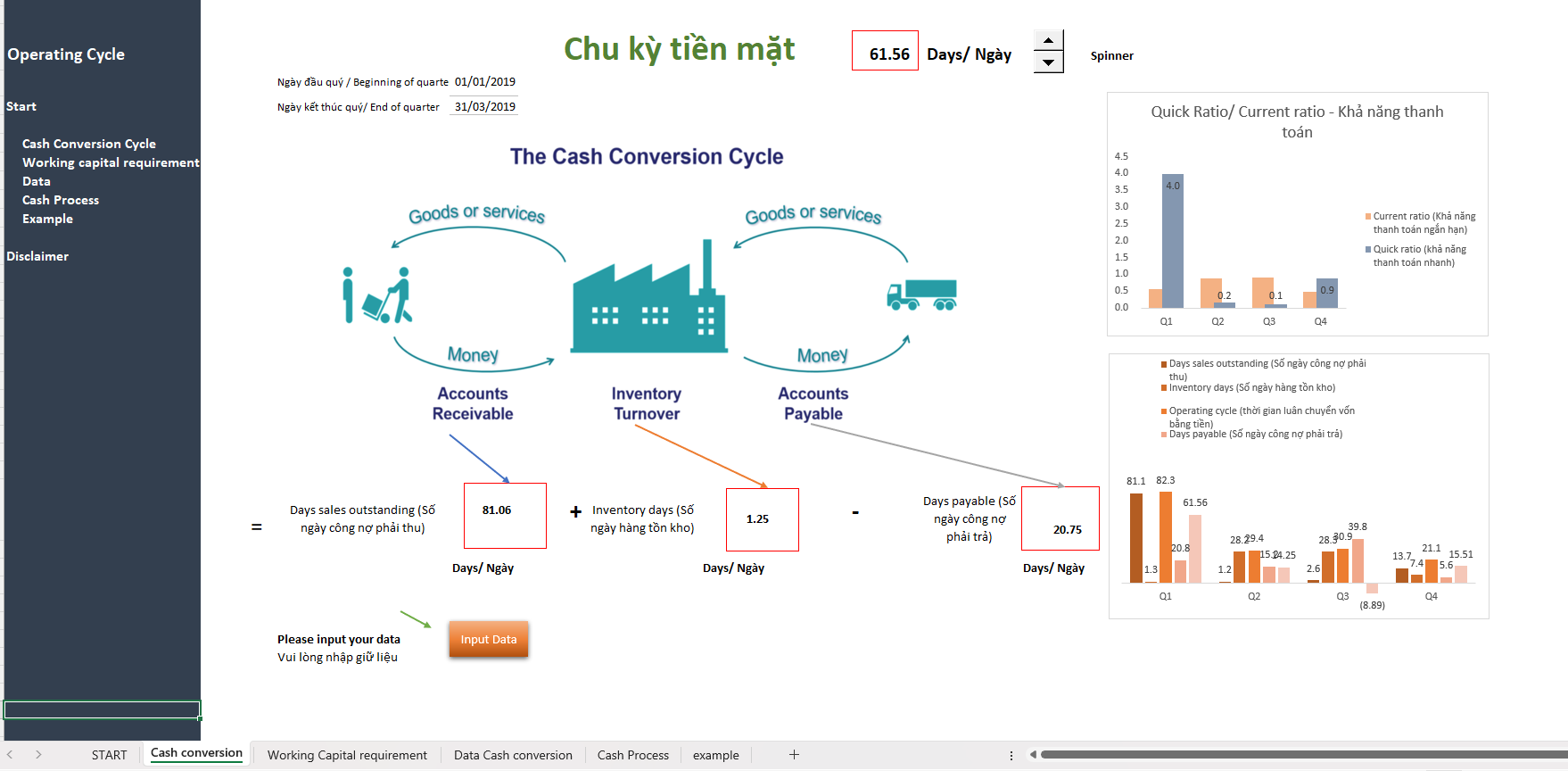Decrease the spinner value with down arrow

click(x=1048, y=62)
